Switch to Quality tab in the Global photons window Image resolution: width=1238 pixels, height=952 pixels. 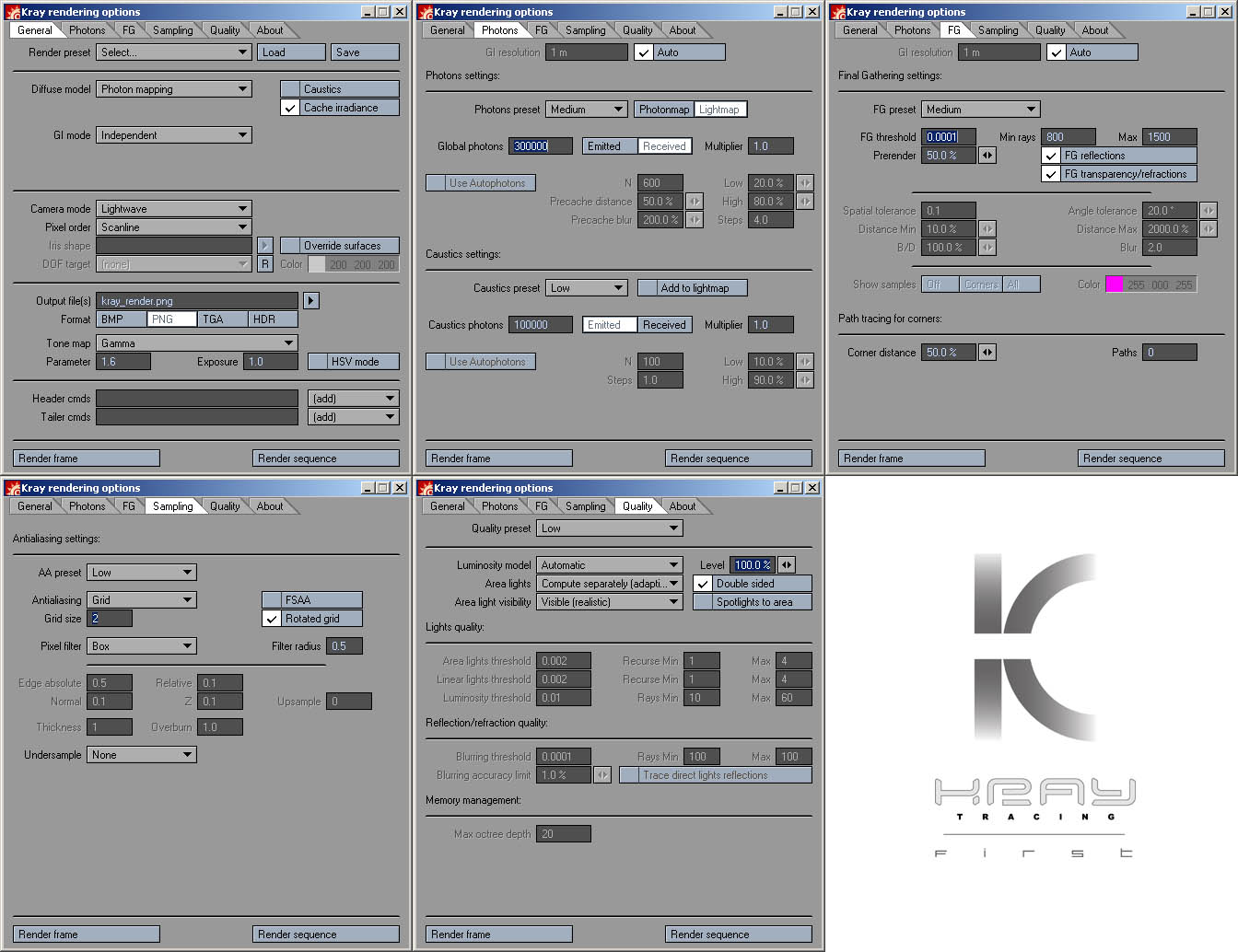click(x=637, y=30)
